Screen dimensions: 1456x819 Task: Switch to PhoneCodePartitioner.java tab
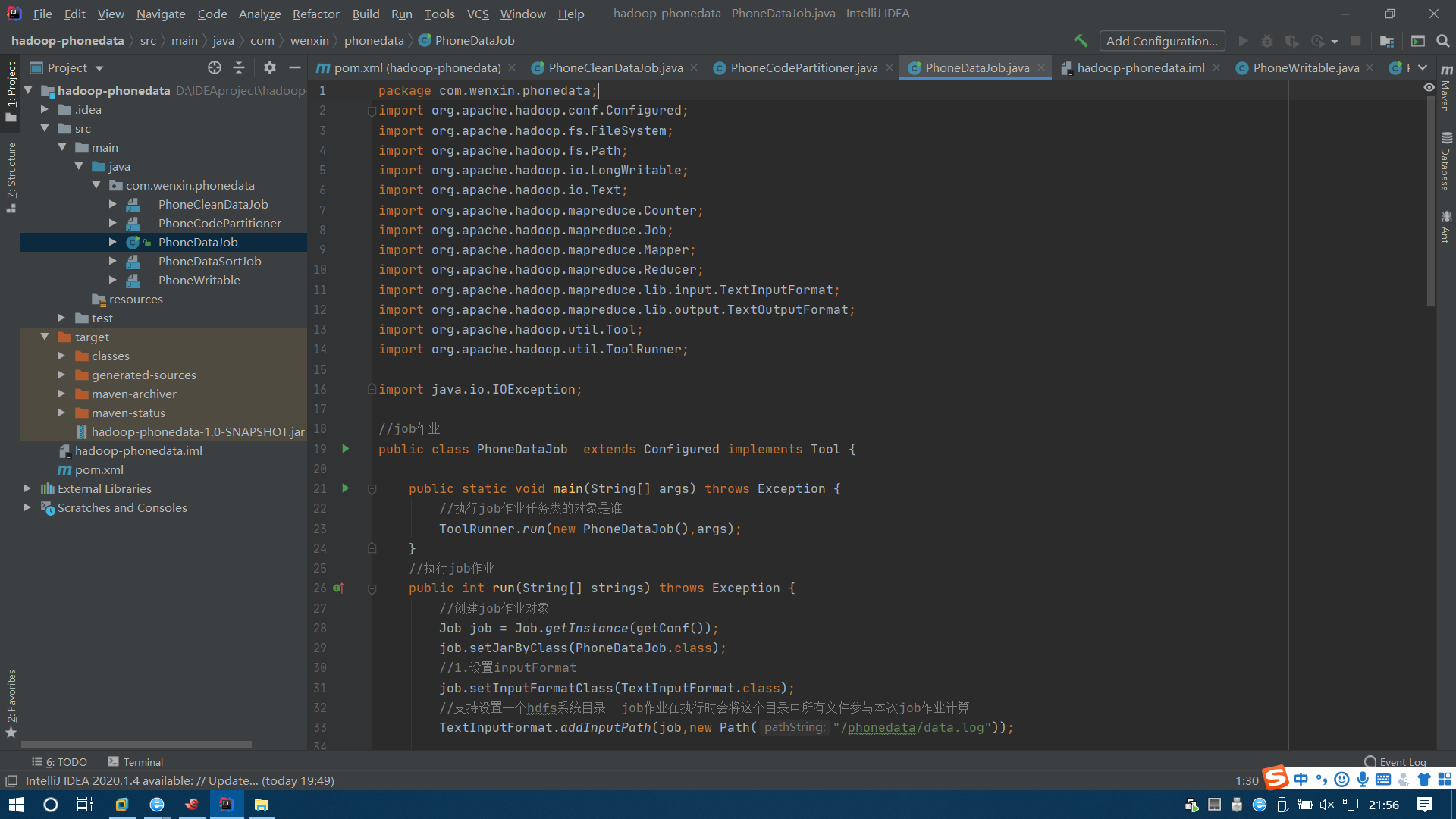803,67
